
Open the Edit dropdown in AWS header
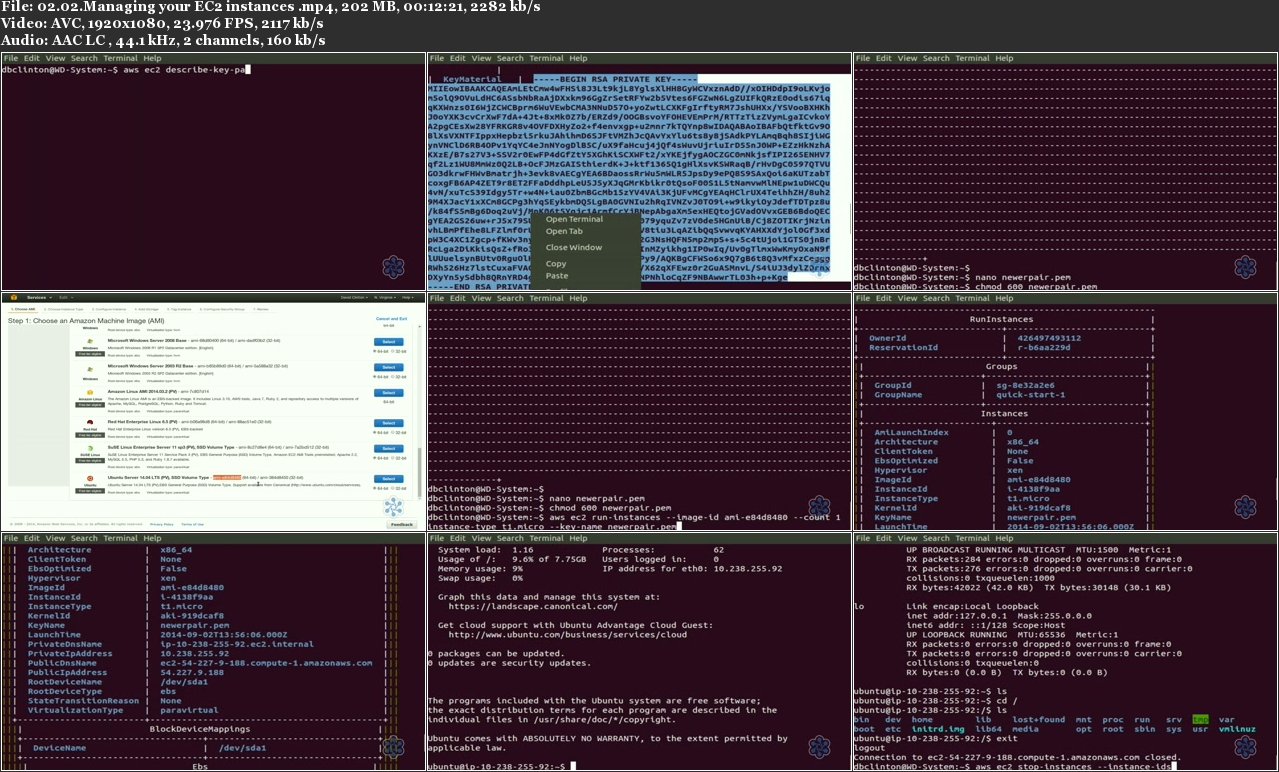click(66, 297)
